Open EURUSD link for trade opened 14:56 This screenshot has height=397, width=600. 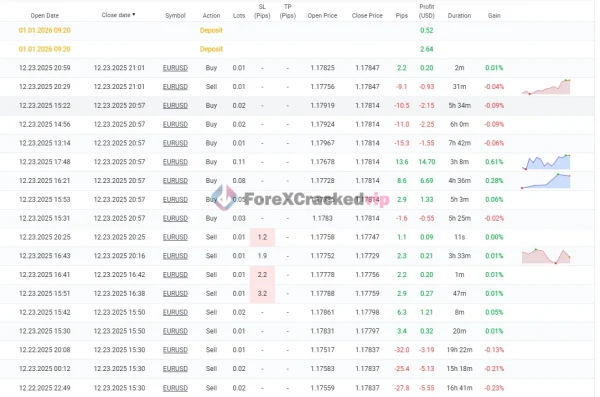click(175, 124)
